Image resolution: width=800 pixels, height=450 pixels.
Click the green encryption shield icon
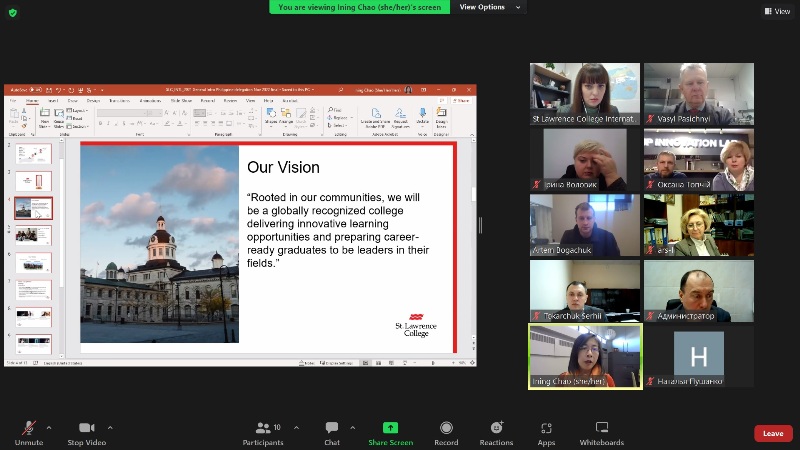pos(12,12)
